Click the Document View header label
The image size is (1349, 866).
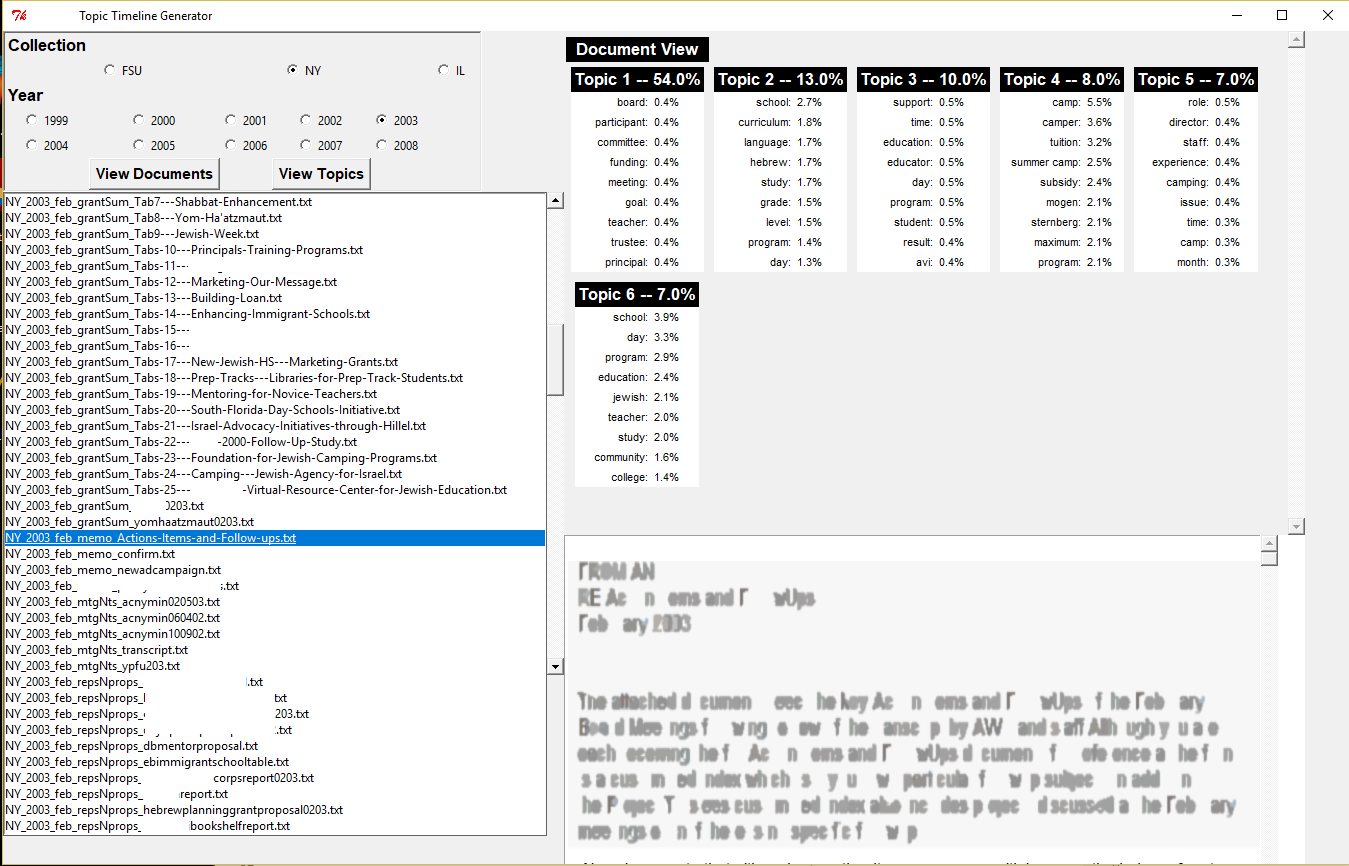pyautogui.click(x=637, y=49)
